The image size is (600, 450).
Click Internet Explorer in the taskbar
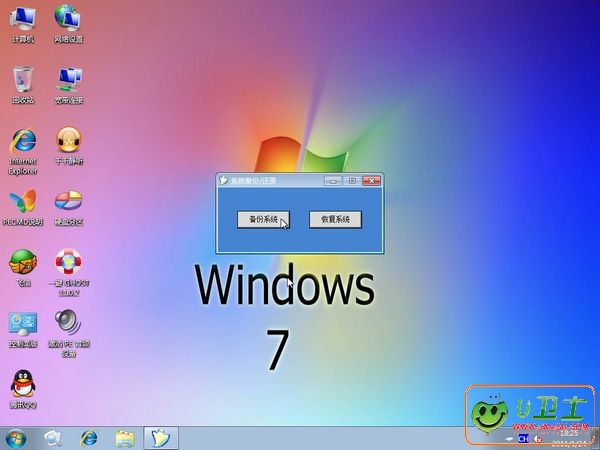pyautogui.click(x=89, y=438)
